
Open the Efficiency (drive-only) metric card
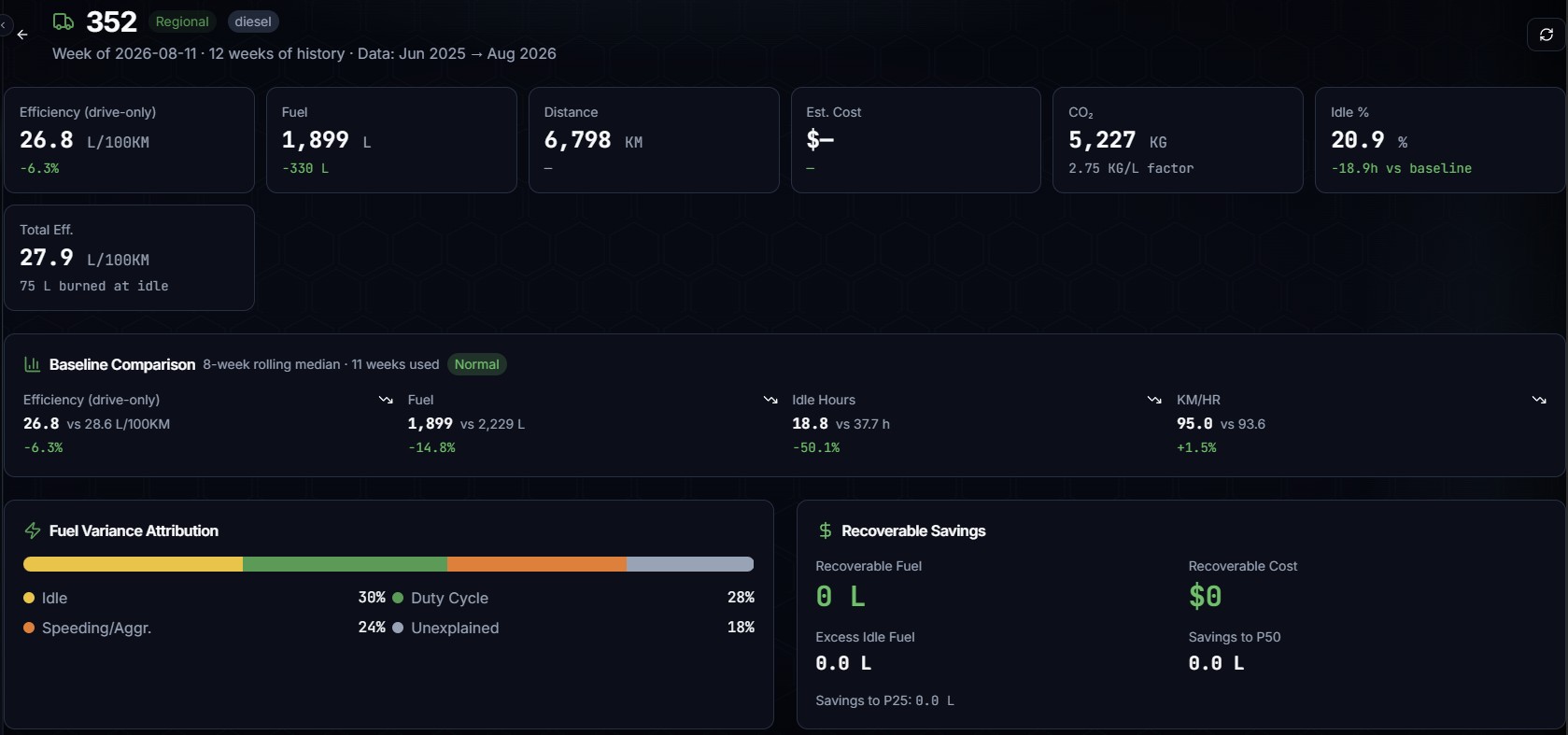(130, 140)
